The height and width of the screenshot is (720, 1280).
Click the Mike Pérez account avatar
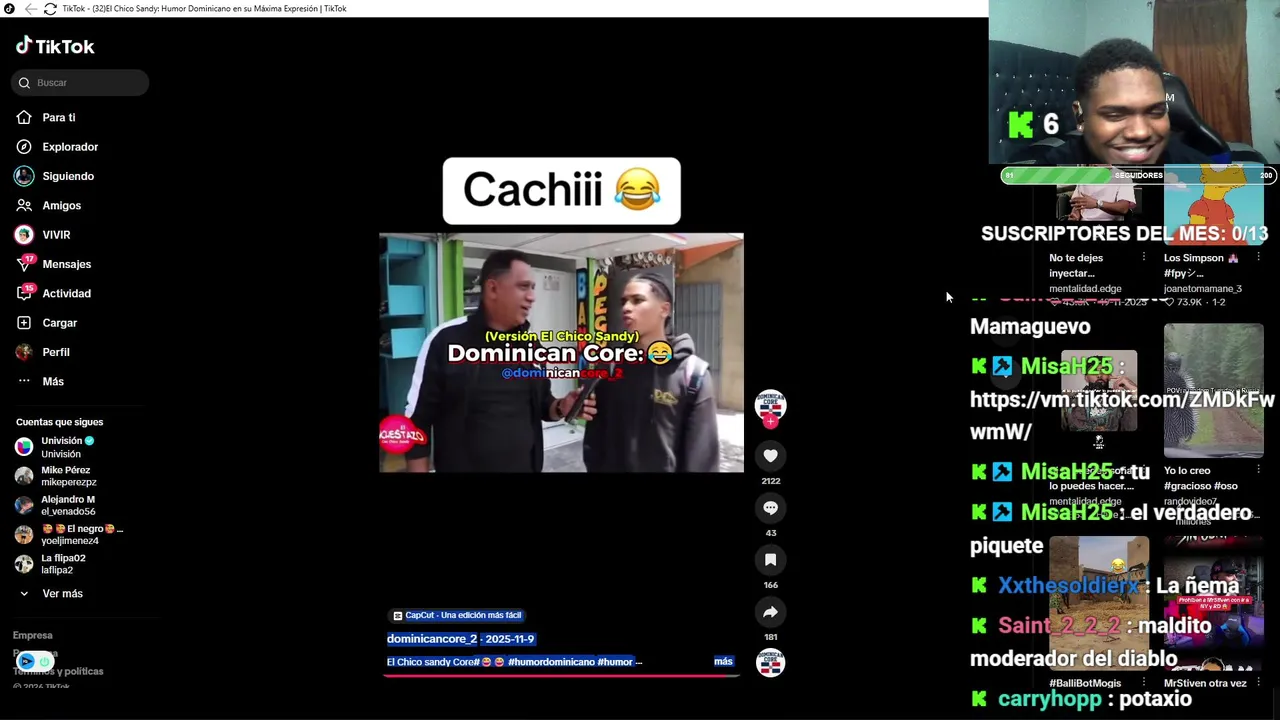coord(24,476)
